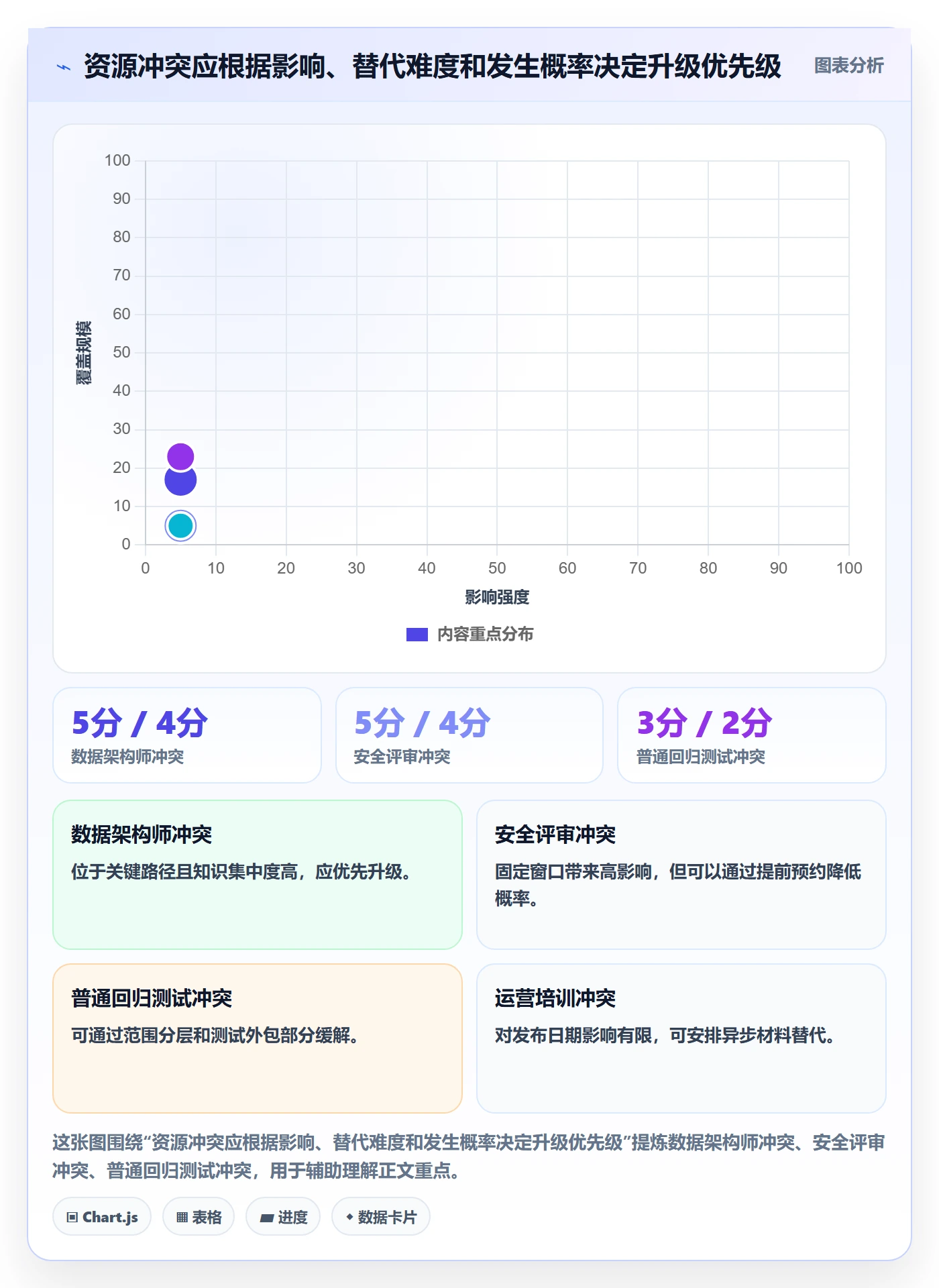
Task: Click the indigo blue bubble on chart
Action: [x=180, y=480]
